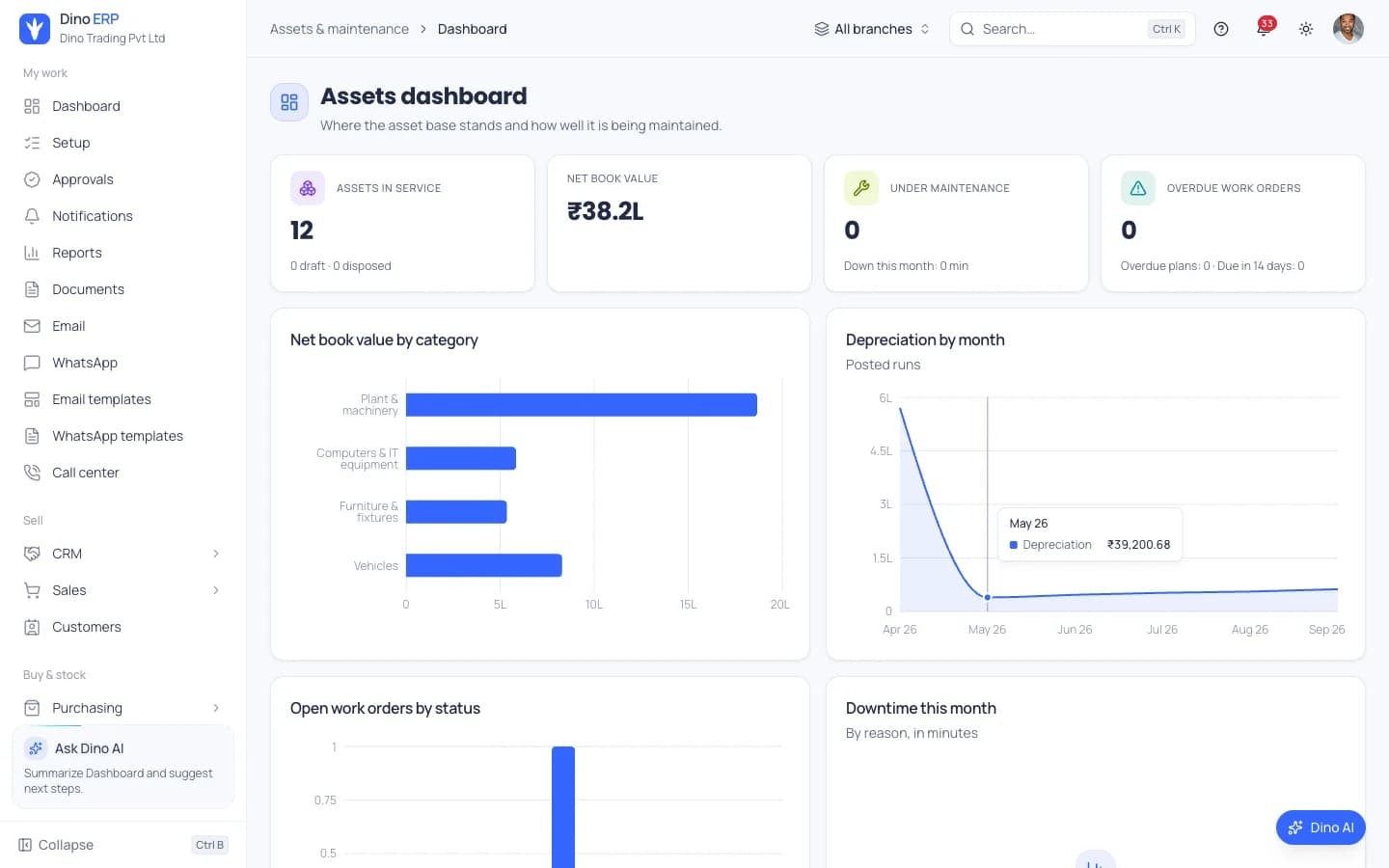
Task: Click the CRM handshake icon
Action: click(32, 554)
